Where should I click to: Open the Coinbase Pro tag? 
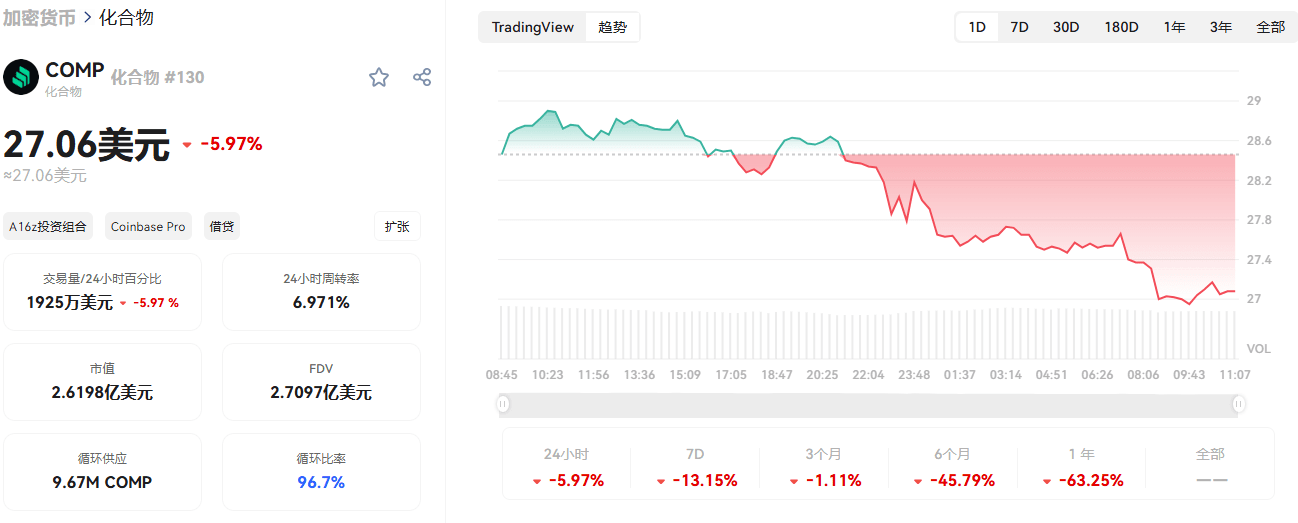click(148, 227)
